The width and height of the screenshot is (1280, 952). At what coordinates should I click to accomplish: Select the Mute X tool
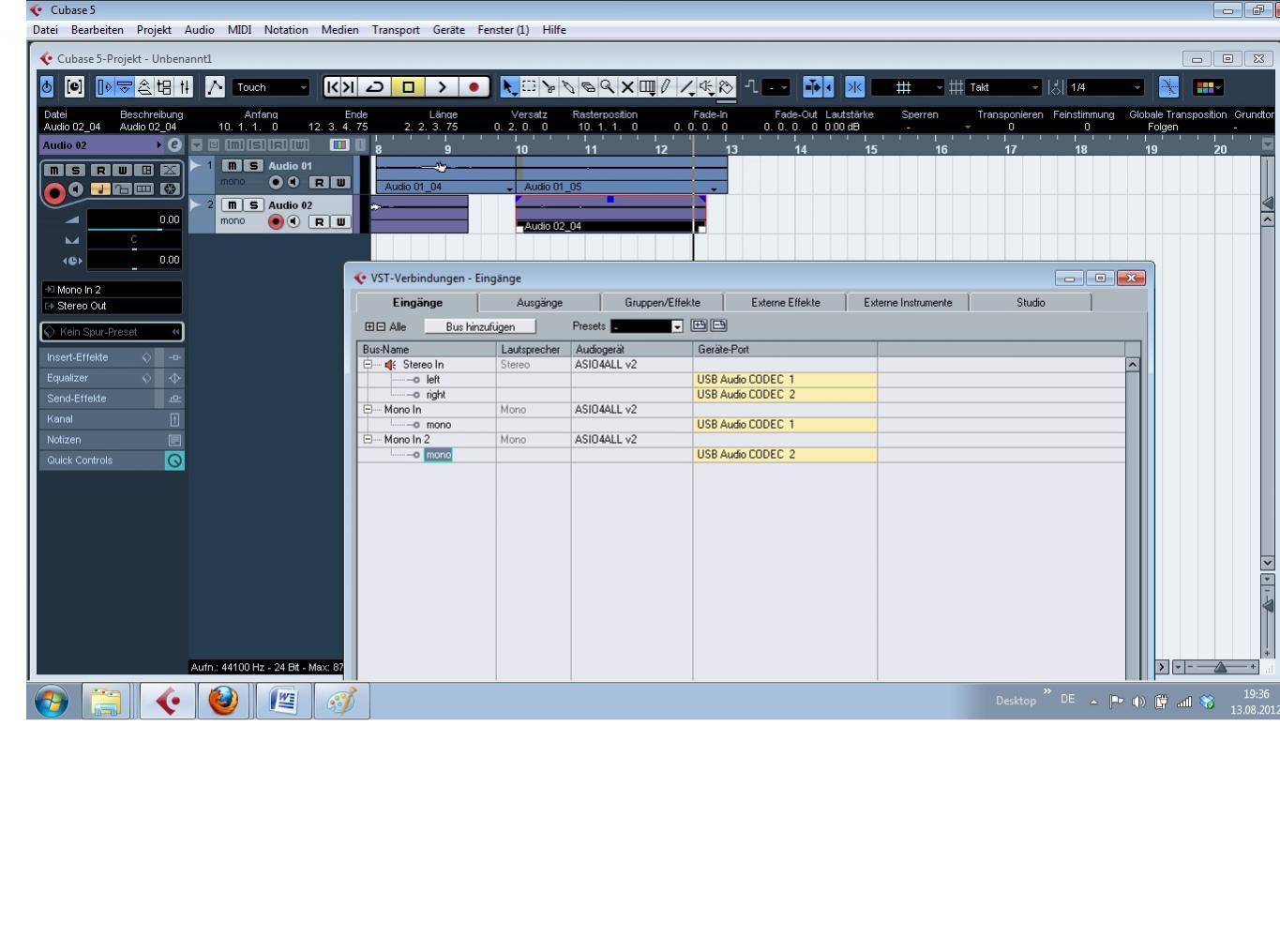pos(627,87)
